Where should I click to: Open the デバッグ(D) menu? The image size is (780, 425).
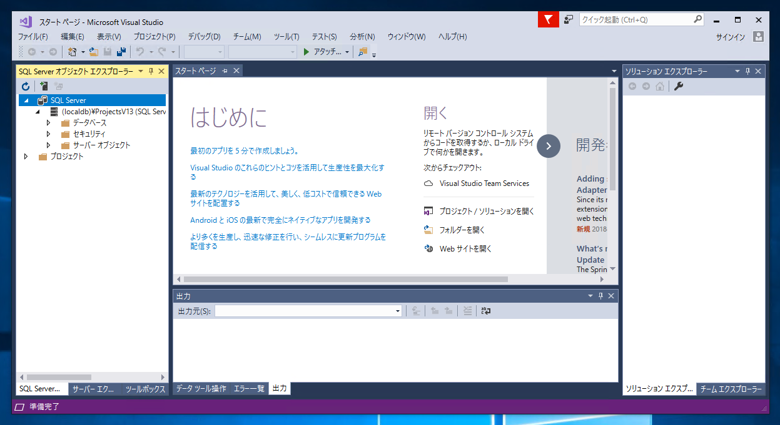[204, 37]
